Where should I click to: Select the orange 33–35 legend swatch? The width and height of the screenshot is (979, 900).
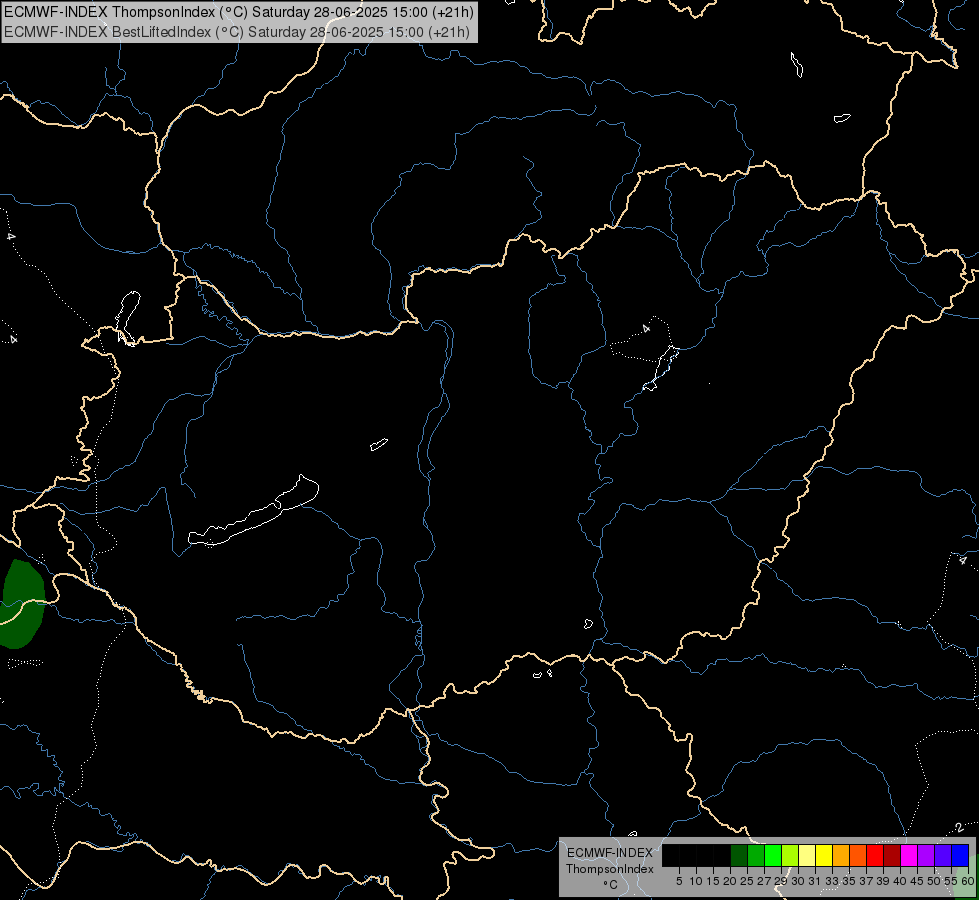(841, 855)
